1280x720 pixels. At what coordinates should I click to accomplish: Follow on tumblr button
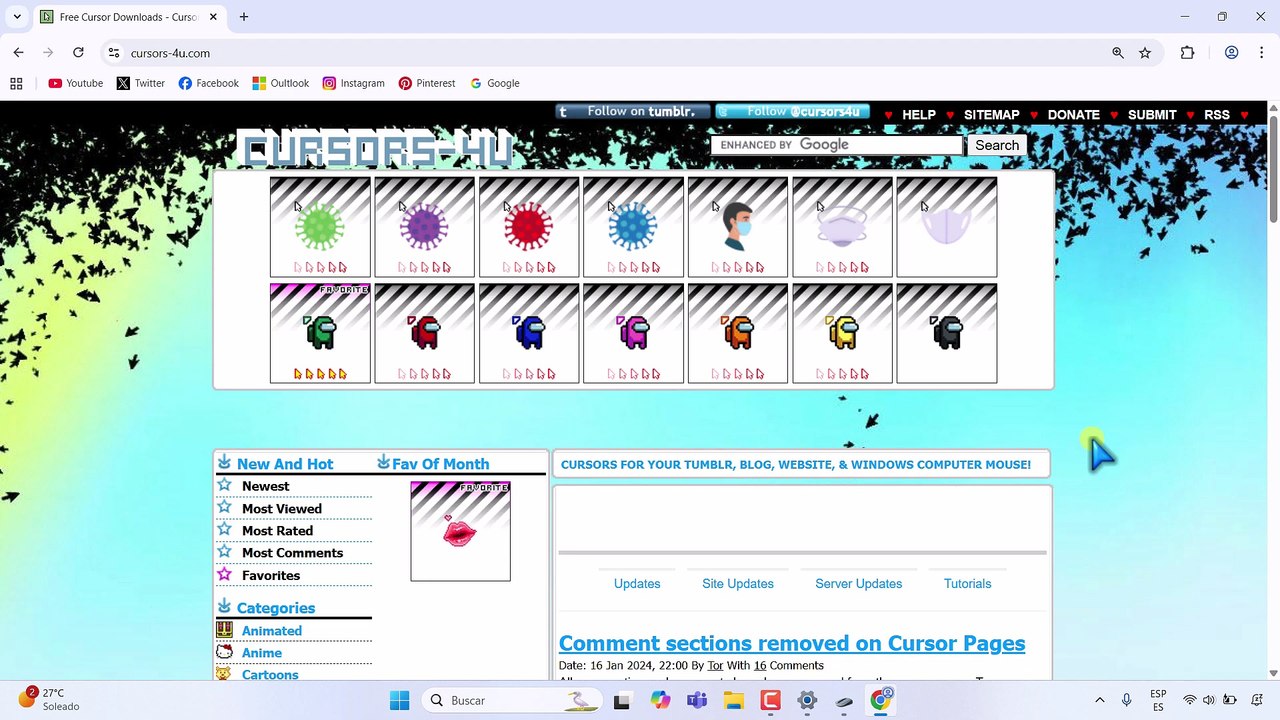[x=632, y=112]
